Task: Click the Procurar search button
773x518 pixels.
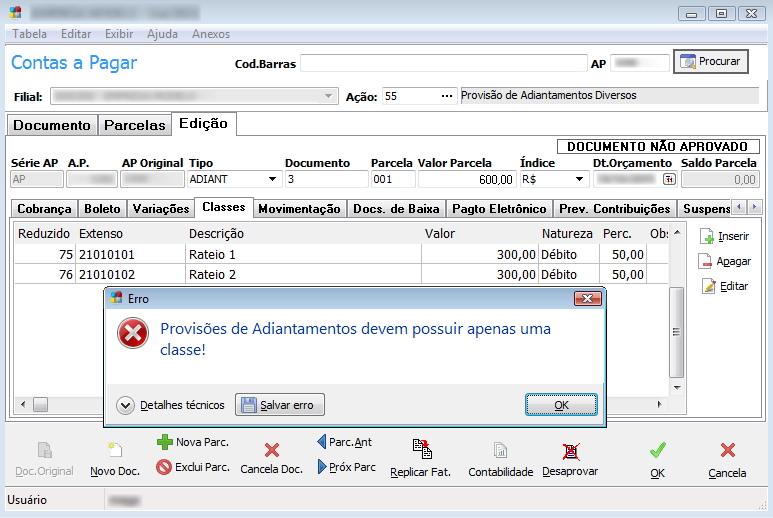Action: (x=711, y=62)
